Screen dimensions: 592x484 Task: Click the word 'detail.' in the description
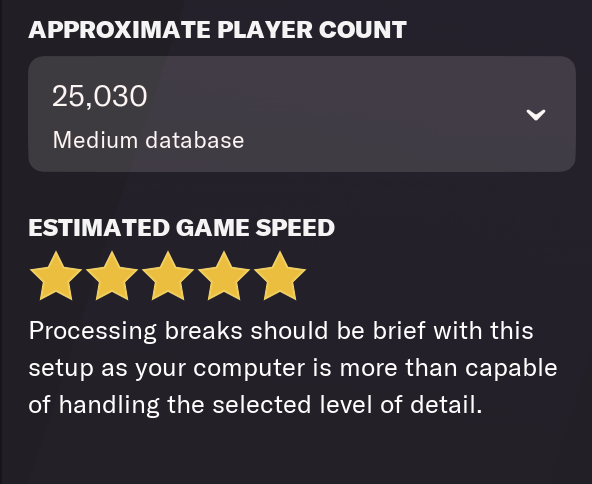pyautogui.click(x=446, y=404)
